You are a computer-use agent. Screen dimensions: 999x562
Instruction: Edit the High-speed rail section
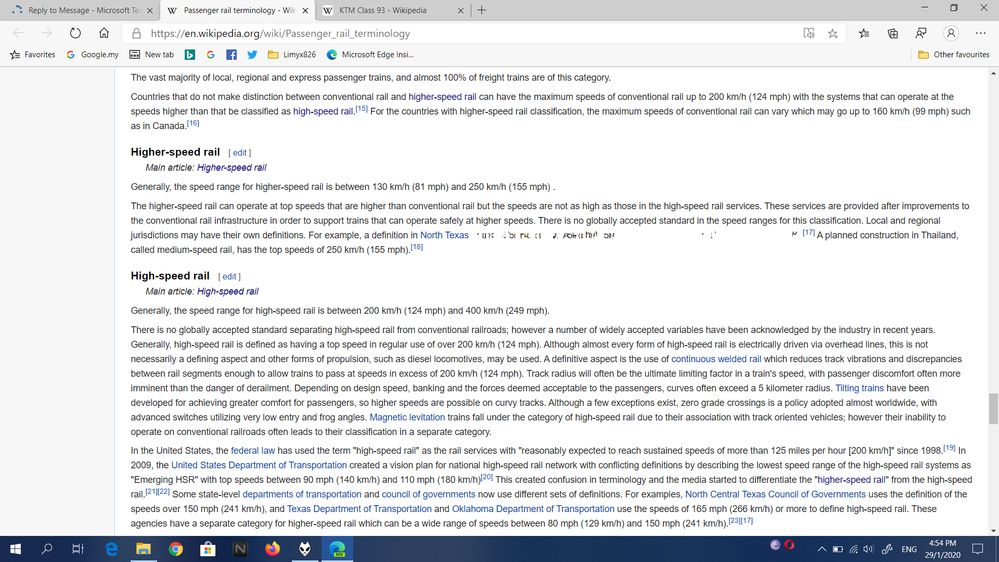(229, 277)
